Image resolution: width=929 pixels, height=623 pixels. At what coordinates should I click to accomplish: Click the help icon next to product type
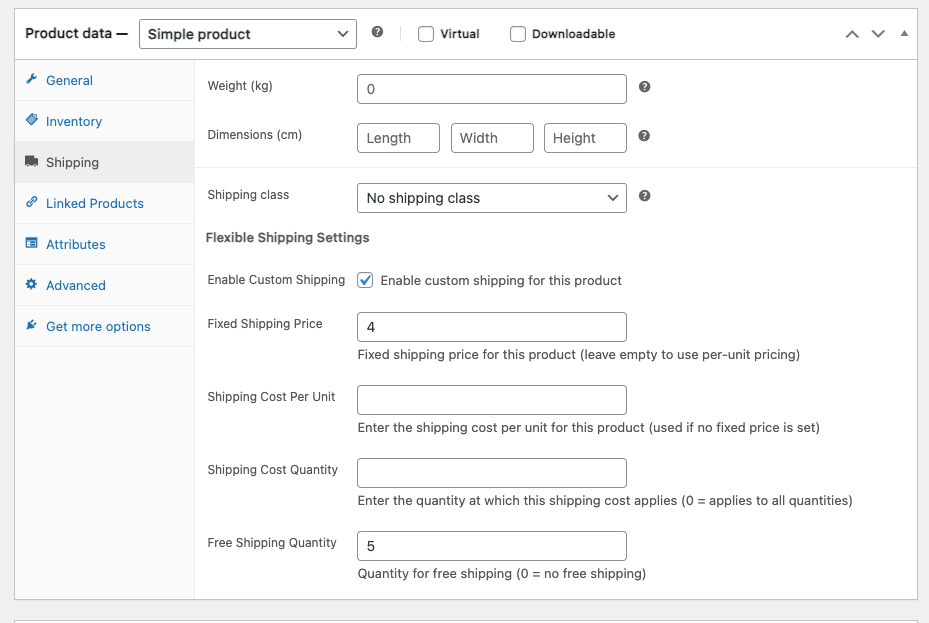pyautogui.click(x=377, y=33)
